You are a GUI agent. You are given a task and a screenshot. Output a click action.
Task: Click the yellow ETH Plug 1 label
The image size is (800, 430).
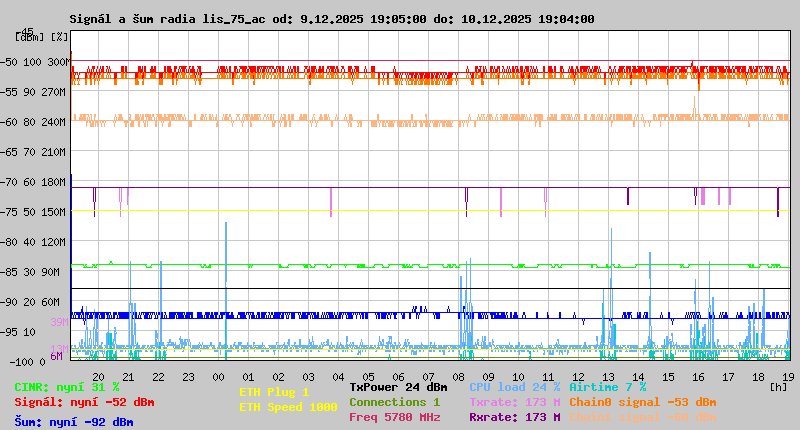[274, 392]
